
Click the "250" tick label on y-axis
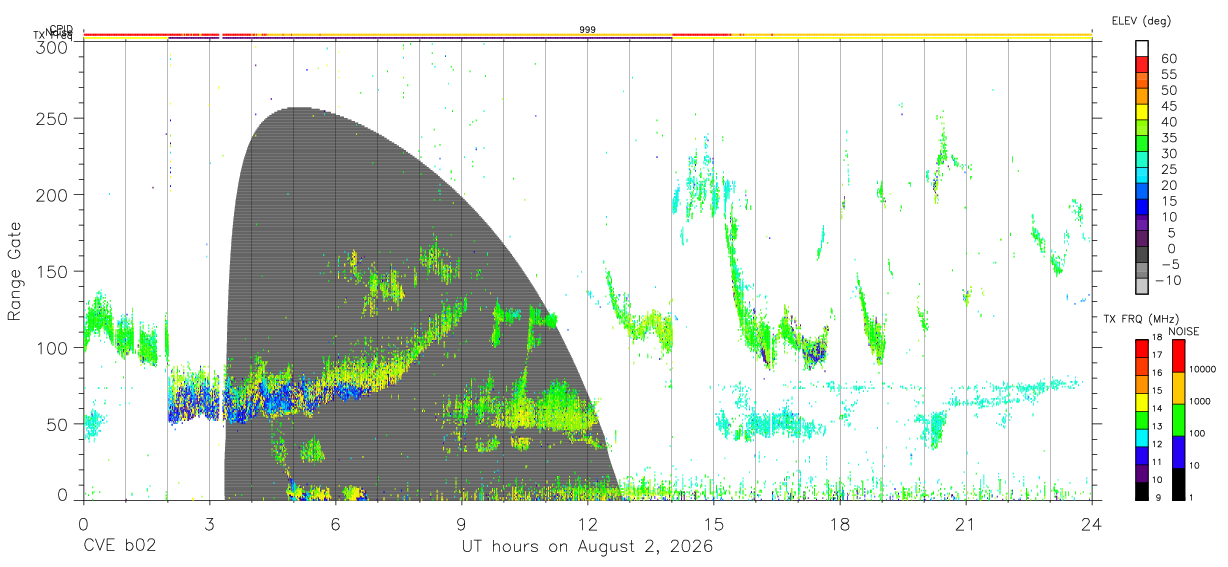(x=53, y=118)
